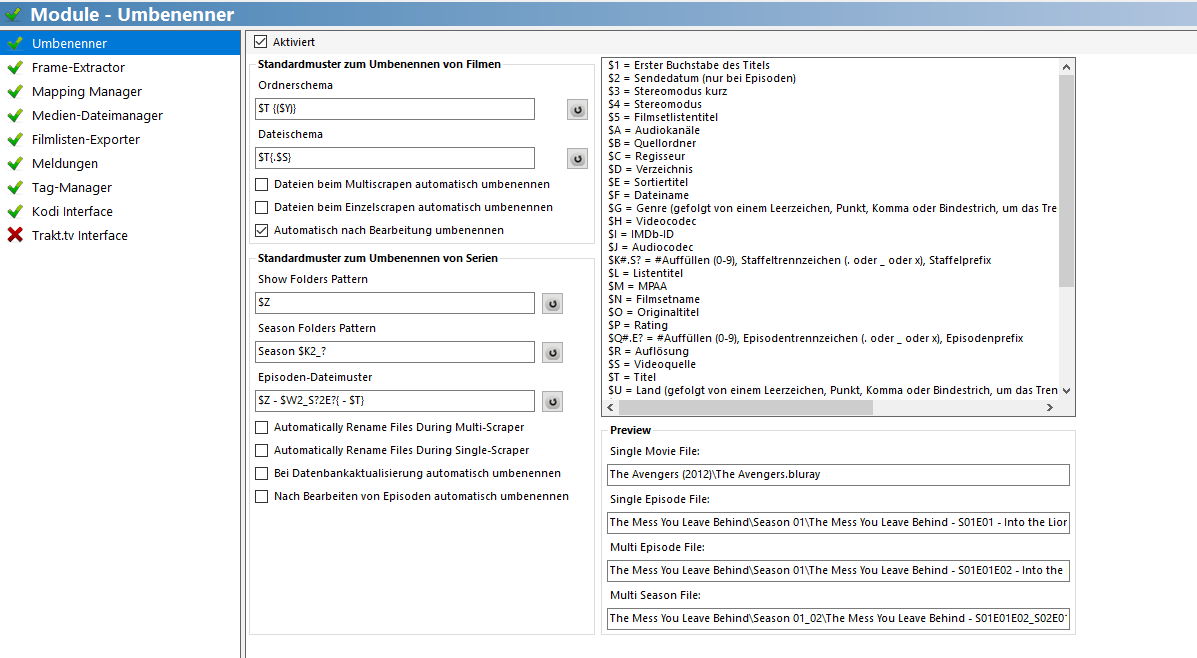Click the Season Folders Pattern input field

[395, 351]
